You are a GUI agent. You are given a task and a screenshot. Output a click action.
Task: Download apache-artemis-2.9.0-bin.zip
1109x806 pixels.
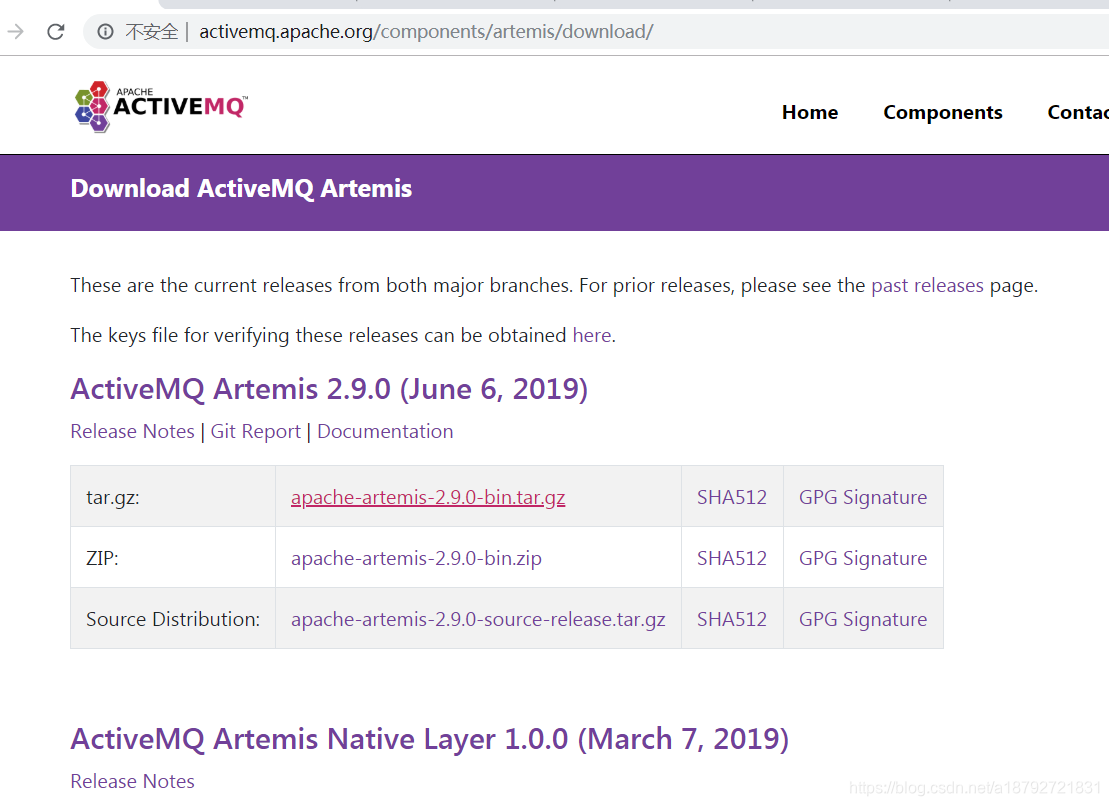click(417, 558)
